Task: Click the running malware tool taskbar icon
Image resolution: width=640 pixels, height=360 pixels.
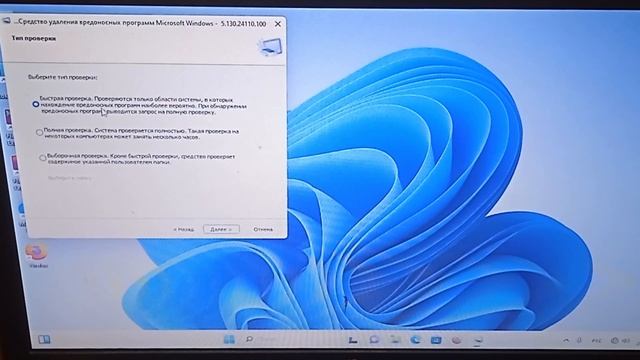Action: click(478, 340)
